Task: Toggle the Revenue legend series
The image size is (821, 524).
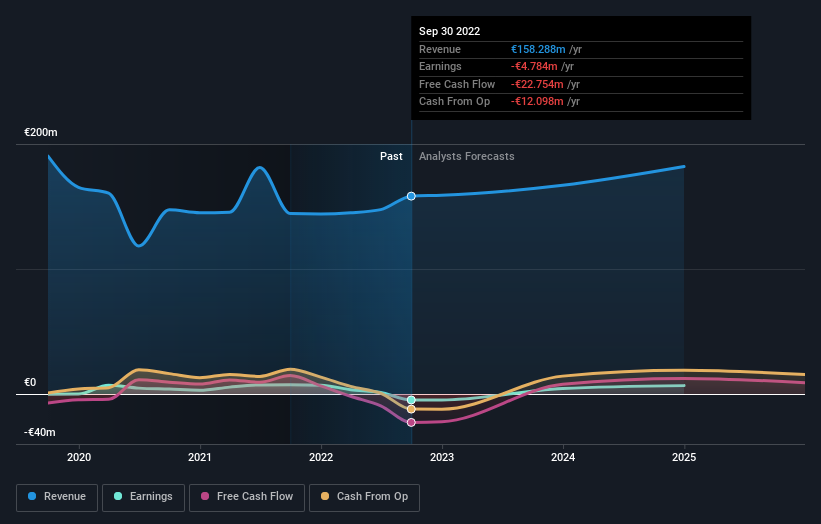Action: (x=57, y=497)
